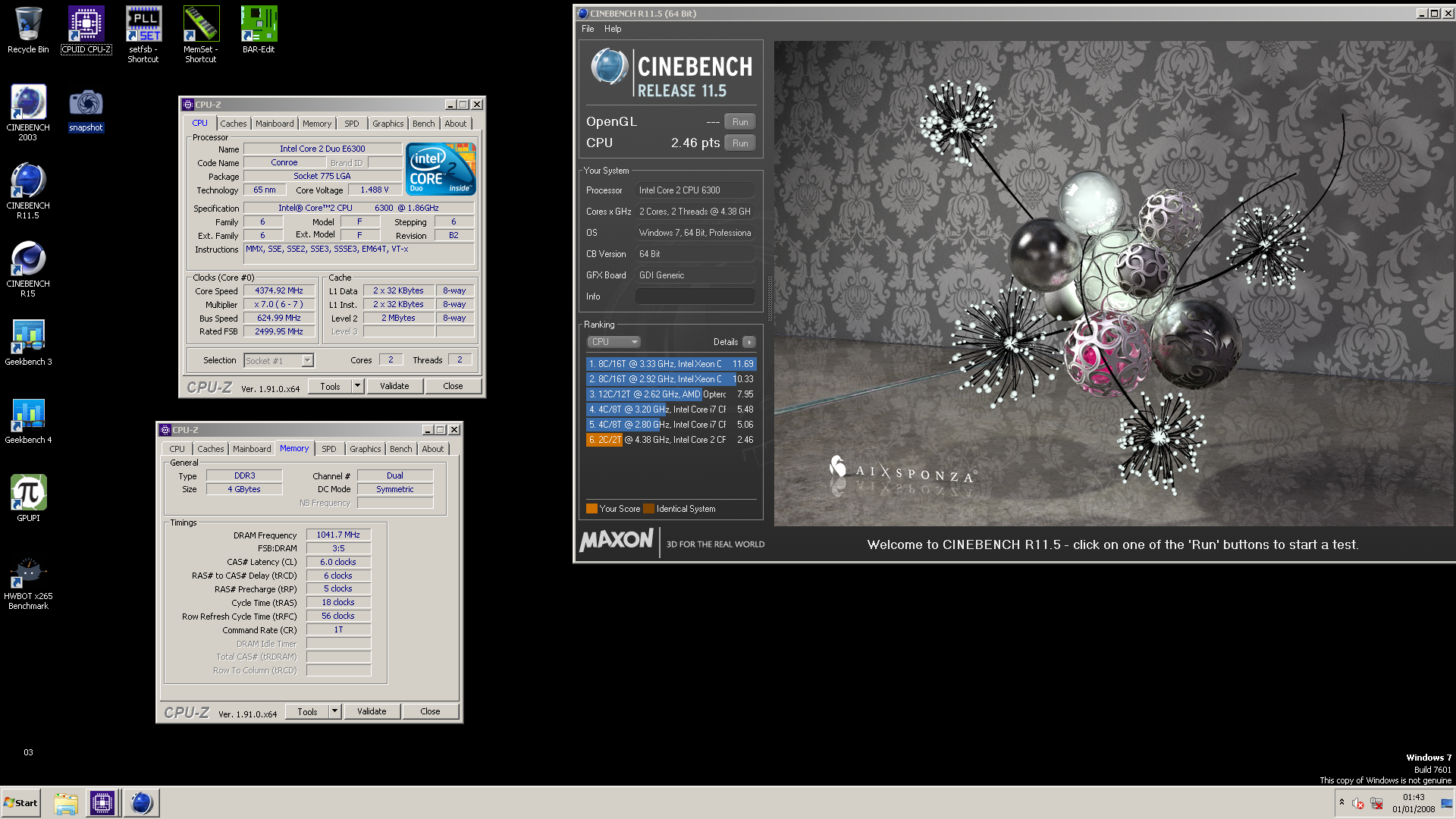This screenshot has height=819, width=1456.
Task: Open HWBOT x265 Benchmark icon
Action: [x=28, y=582]
